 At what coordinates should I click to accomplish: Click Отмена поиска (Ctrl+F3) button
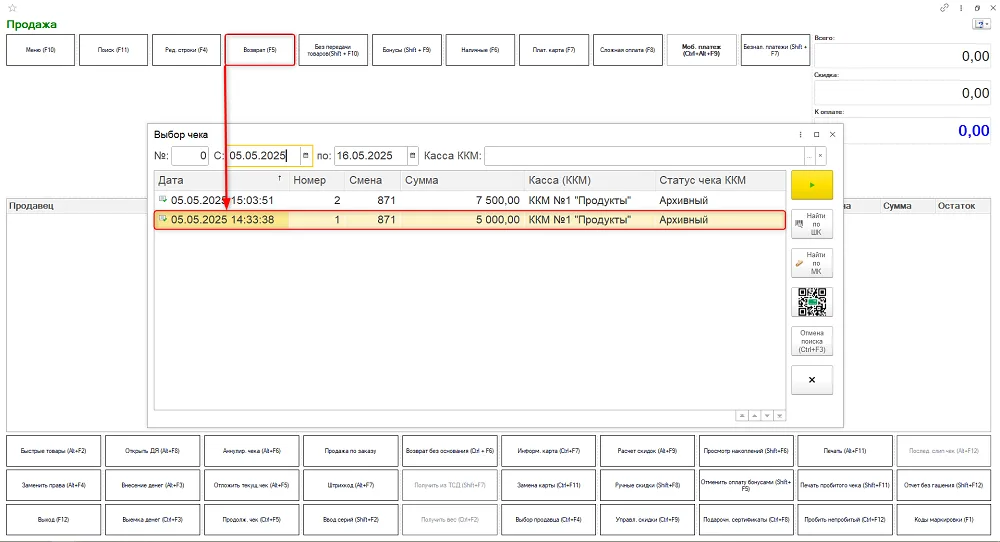pos(812,341)
